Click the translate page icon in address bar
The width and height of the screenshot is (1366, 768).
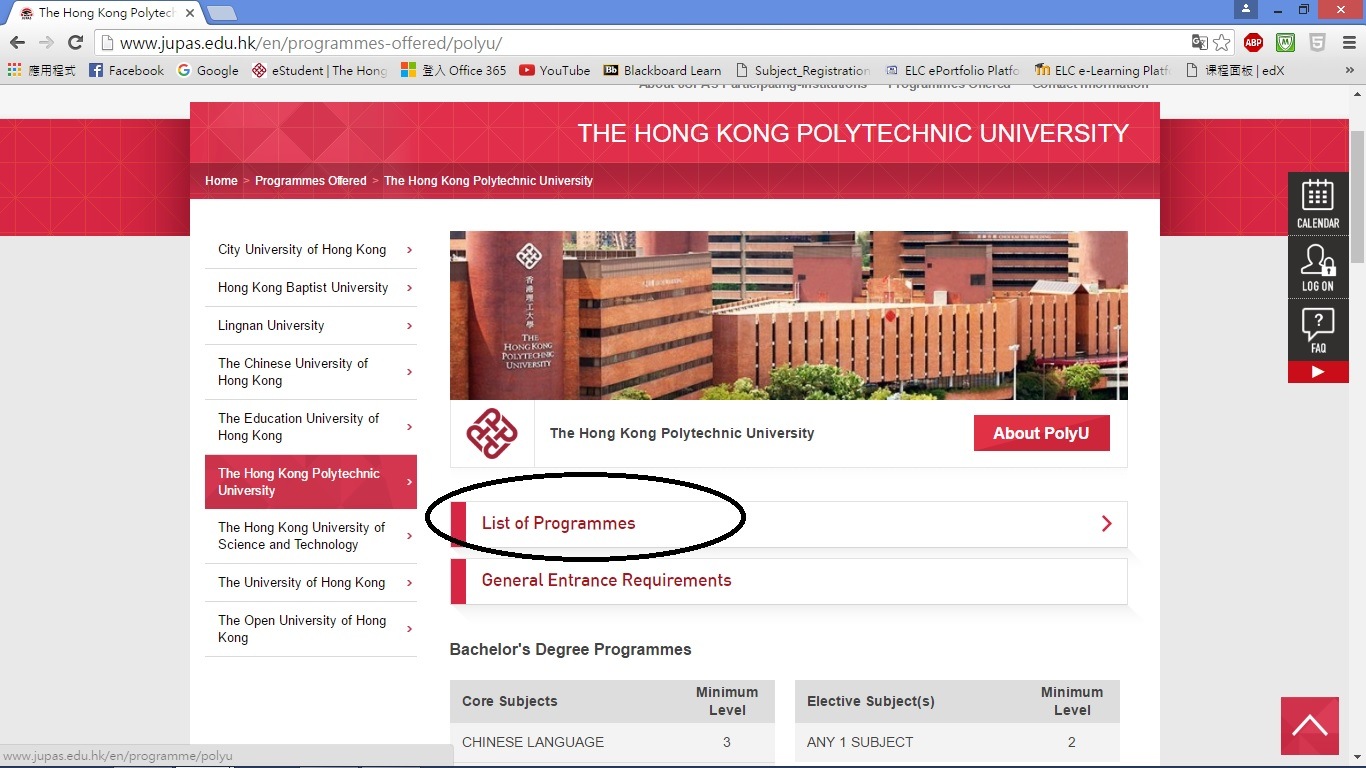click(x=1199, y=42)
